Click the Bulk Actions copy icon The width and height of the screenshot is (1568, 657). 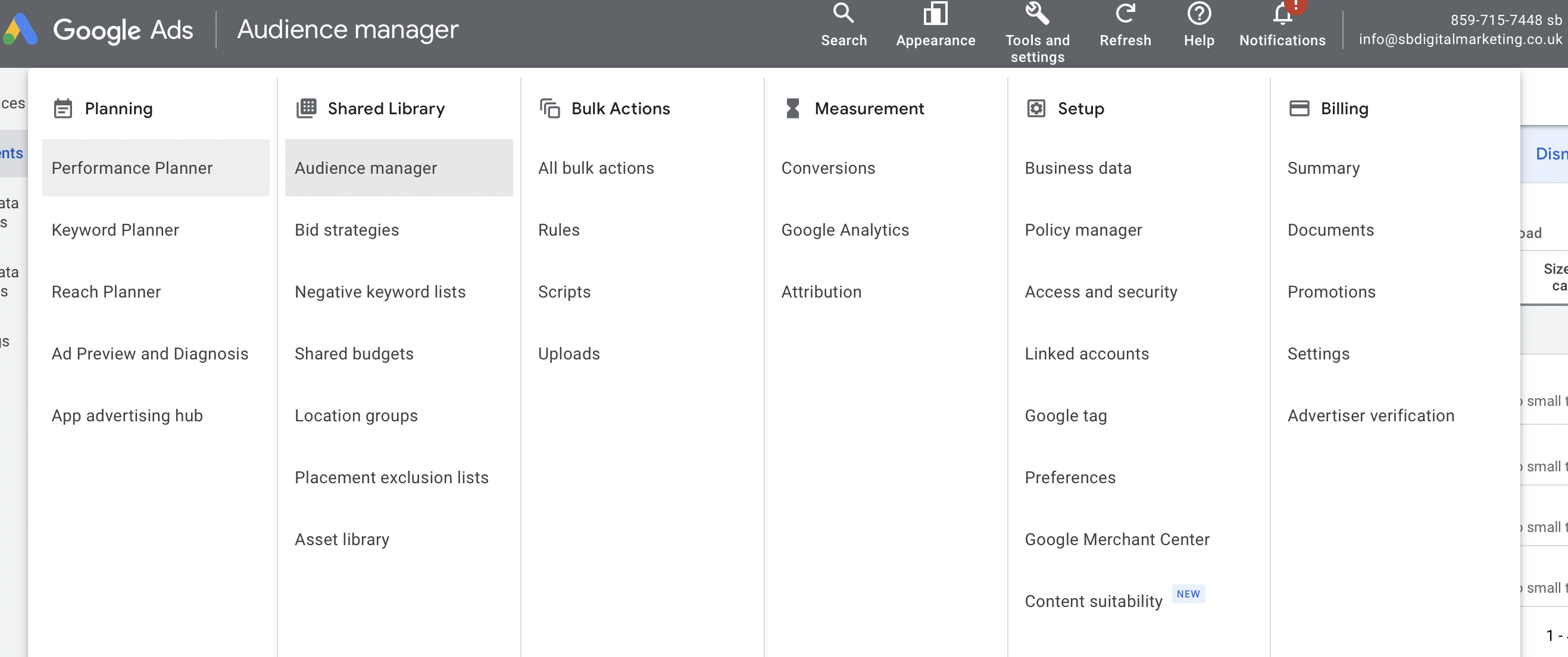549,108
